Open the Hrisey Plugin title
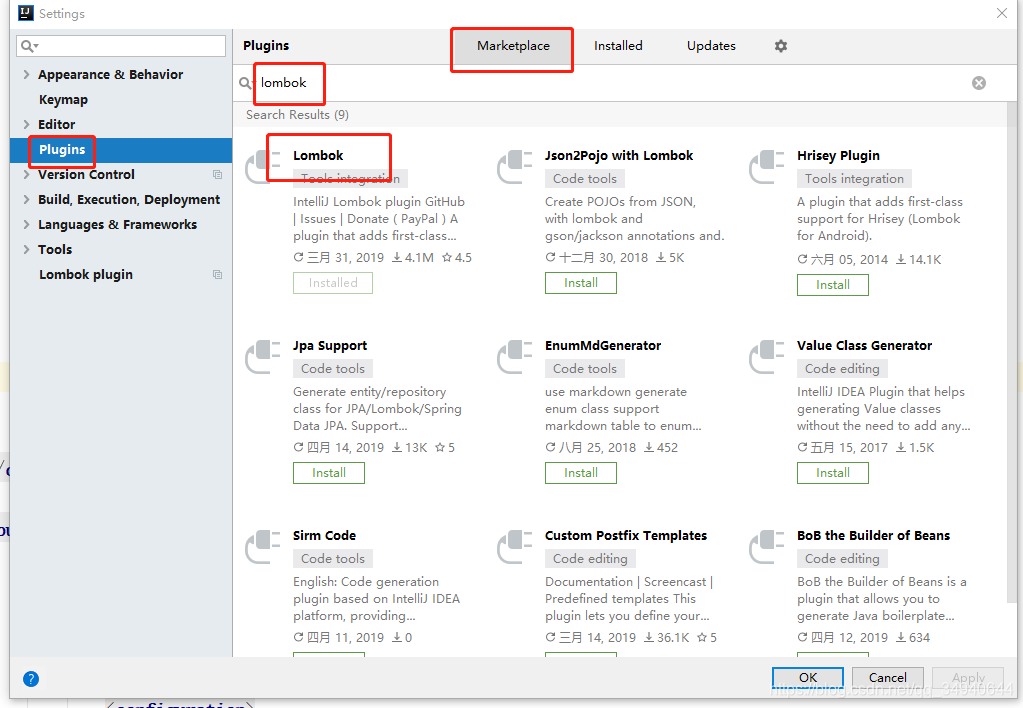Image resolution: width=1023 pixels, height=708 pixels. [x=838, y=155]
